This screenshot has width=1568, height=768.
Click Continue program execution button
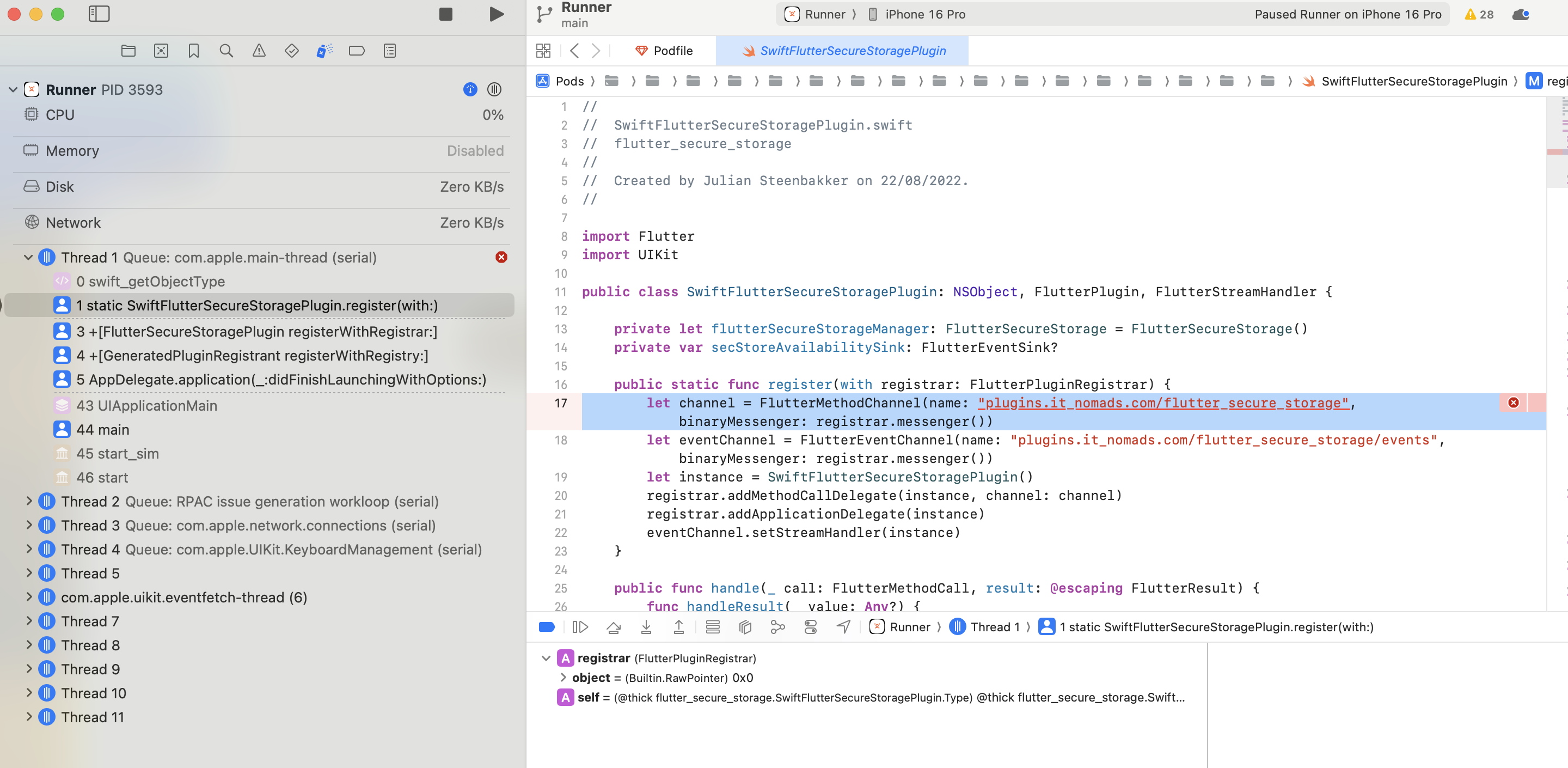pos(580,627)
